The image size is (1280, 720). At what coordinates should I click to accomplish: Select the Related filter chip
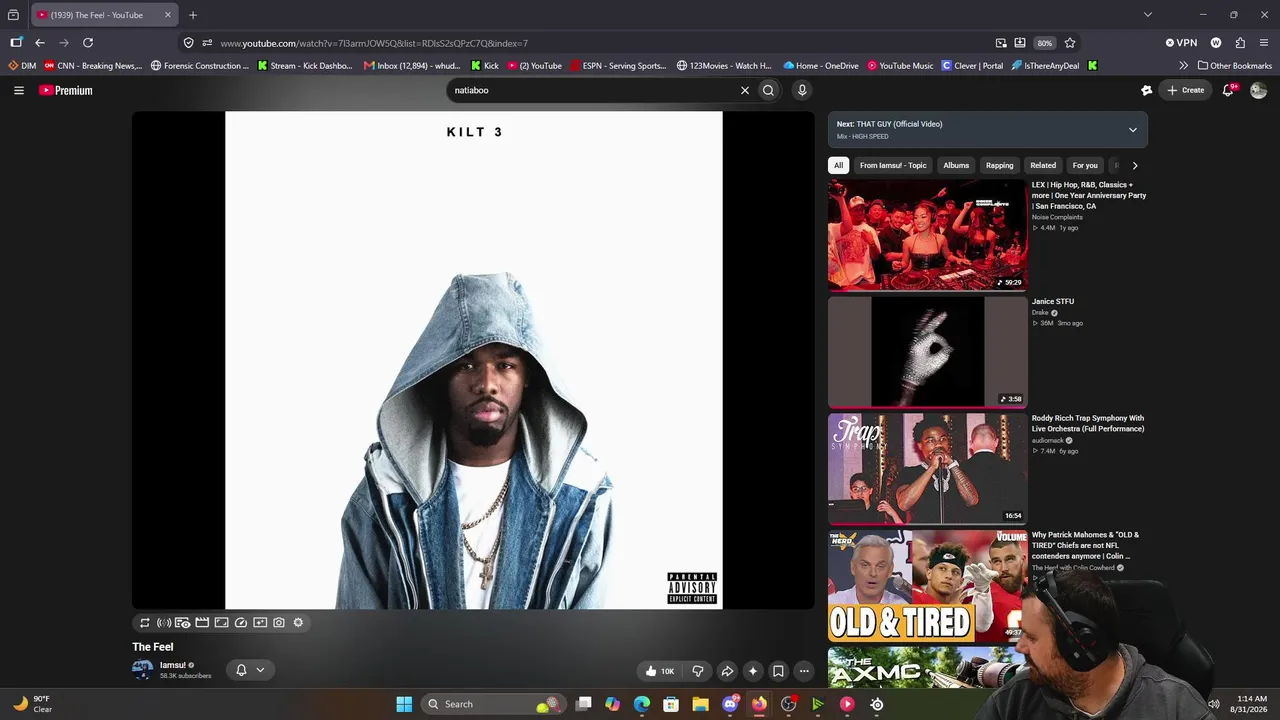[x=1043, y=165]
